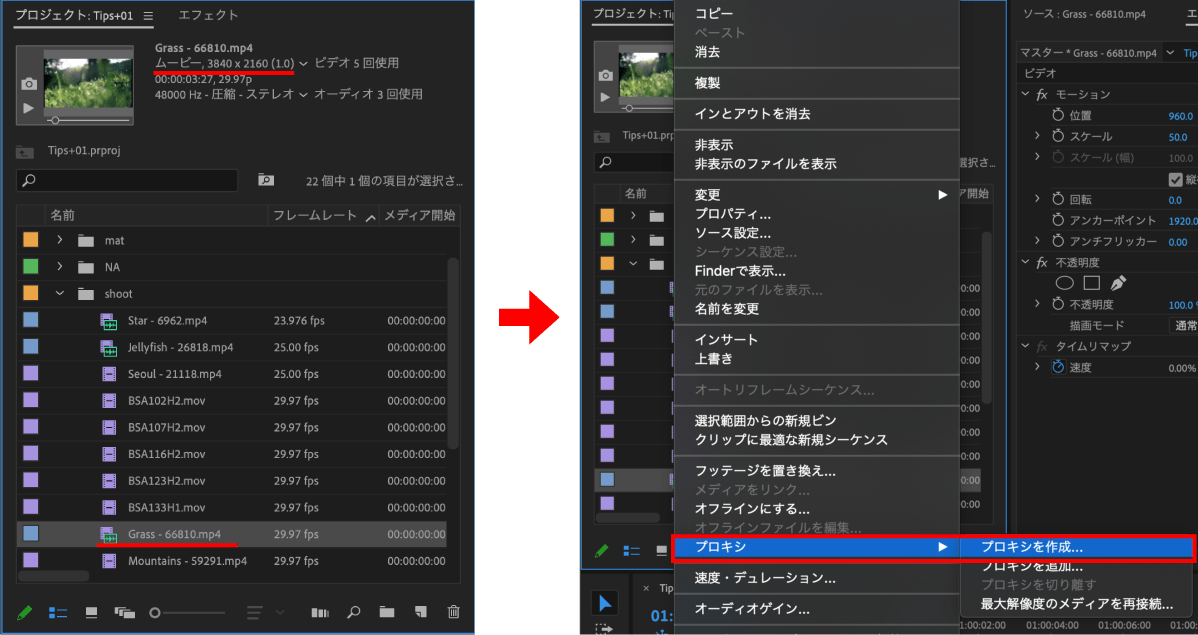Choose プロパティ... from the context menu

(x=733, y=214)
